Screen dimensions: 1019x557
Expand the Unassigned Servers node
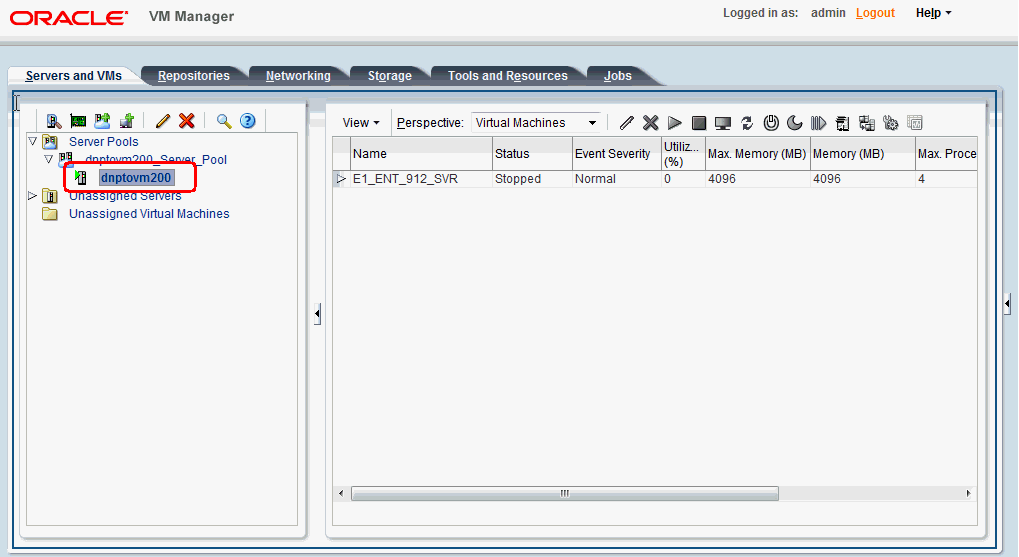[x=32, y=196]
